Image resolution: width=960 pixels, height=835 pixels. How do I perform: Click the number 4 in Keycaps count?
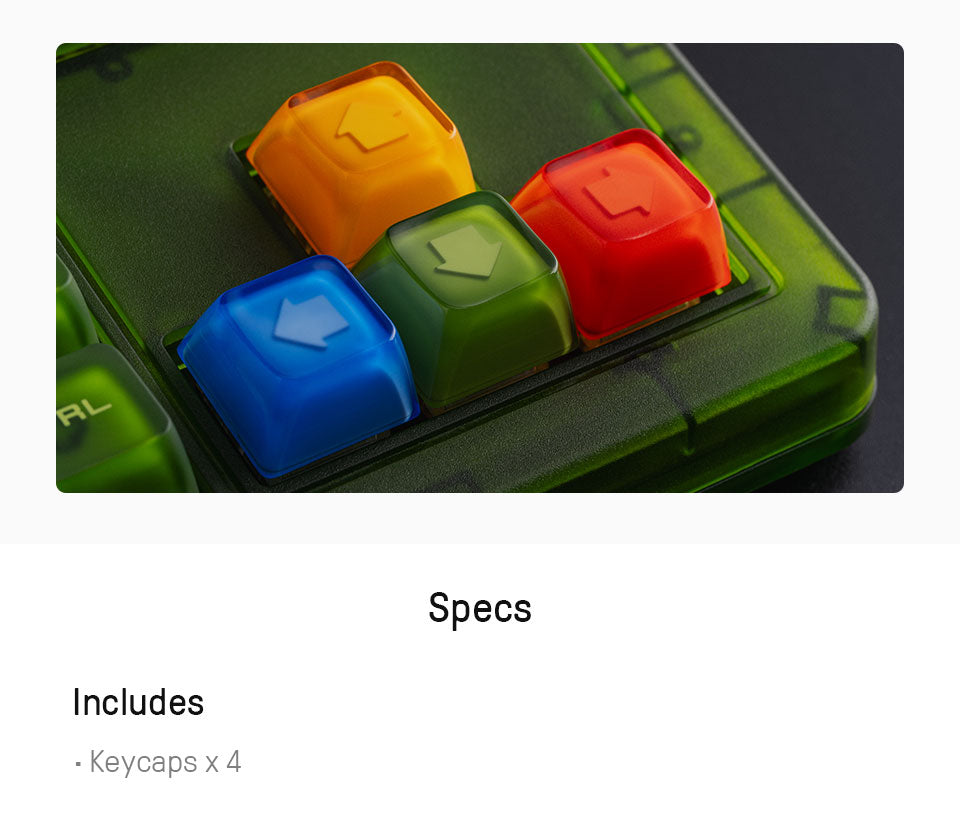coord(234,762)
